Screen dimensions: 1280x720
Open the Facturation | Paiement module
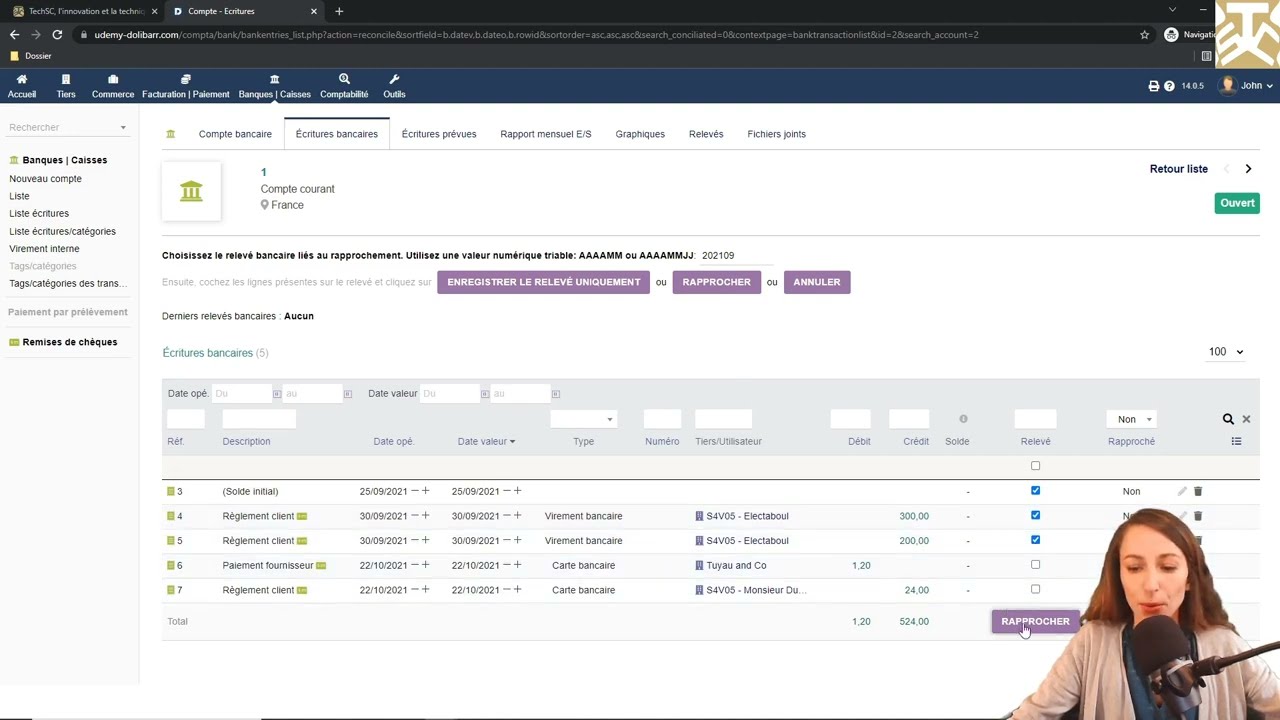point(185,86)
